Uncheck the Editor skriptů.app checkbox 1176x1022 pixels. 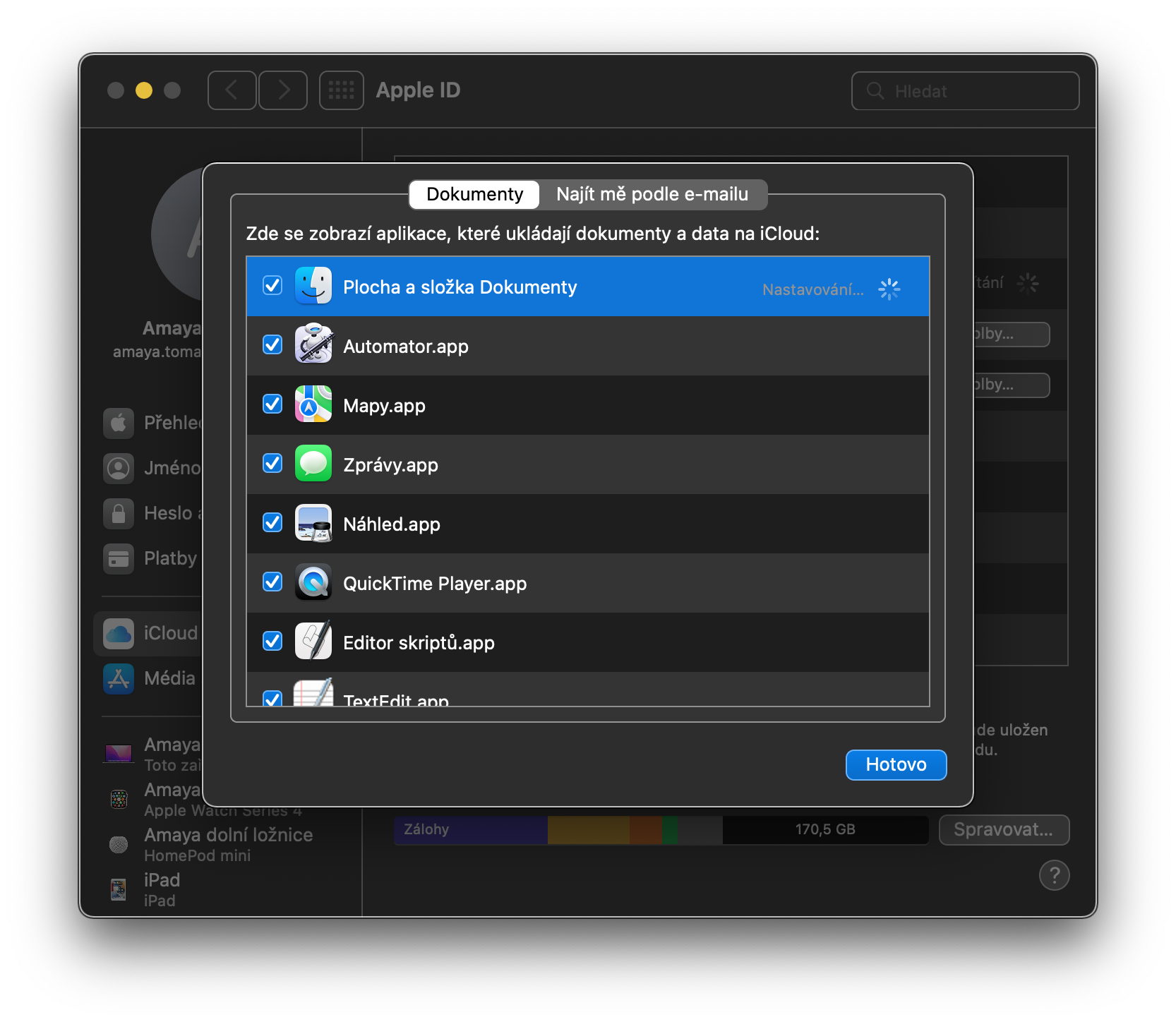tap(272, 641)
